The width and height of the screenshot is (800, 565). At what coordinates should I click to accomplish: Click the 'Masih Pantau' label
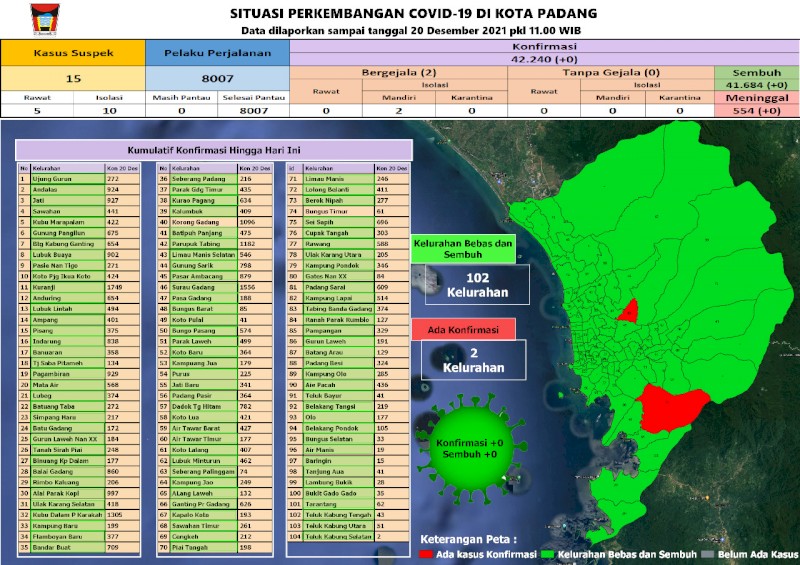182,97
